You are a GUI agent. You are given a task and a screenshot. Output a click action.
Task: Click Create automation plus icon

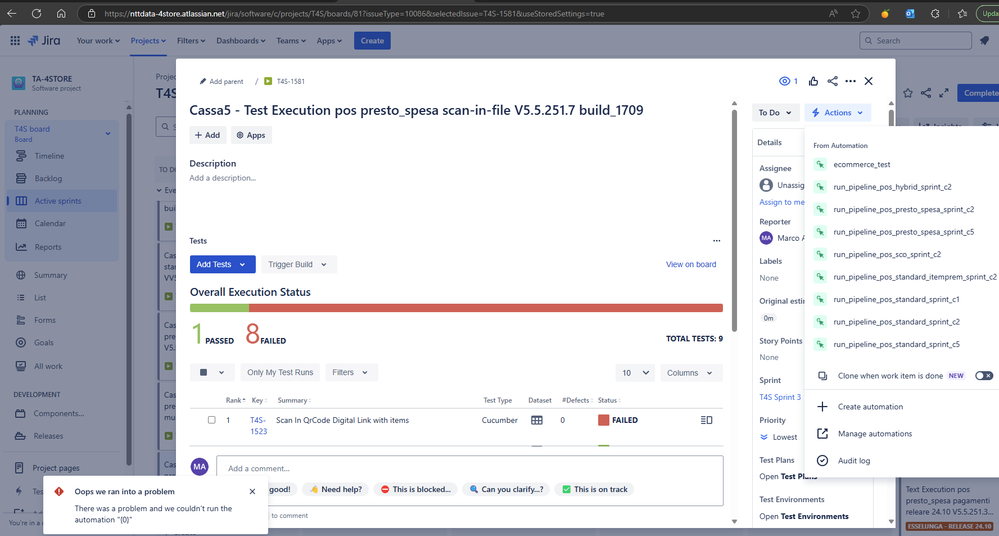click(823, 407)
